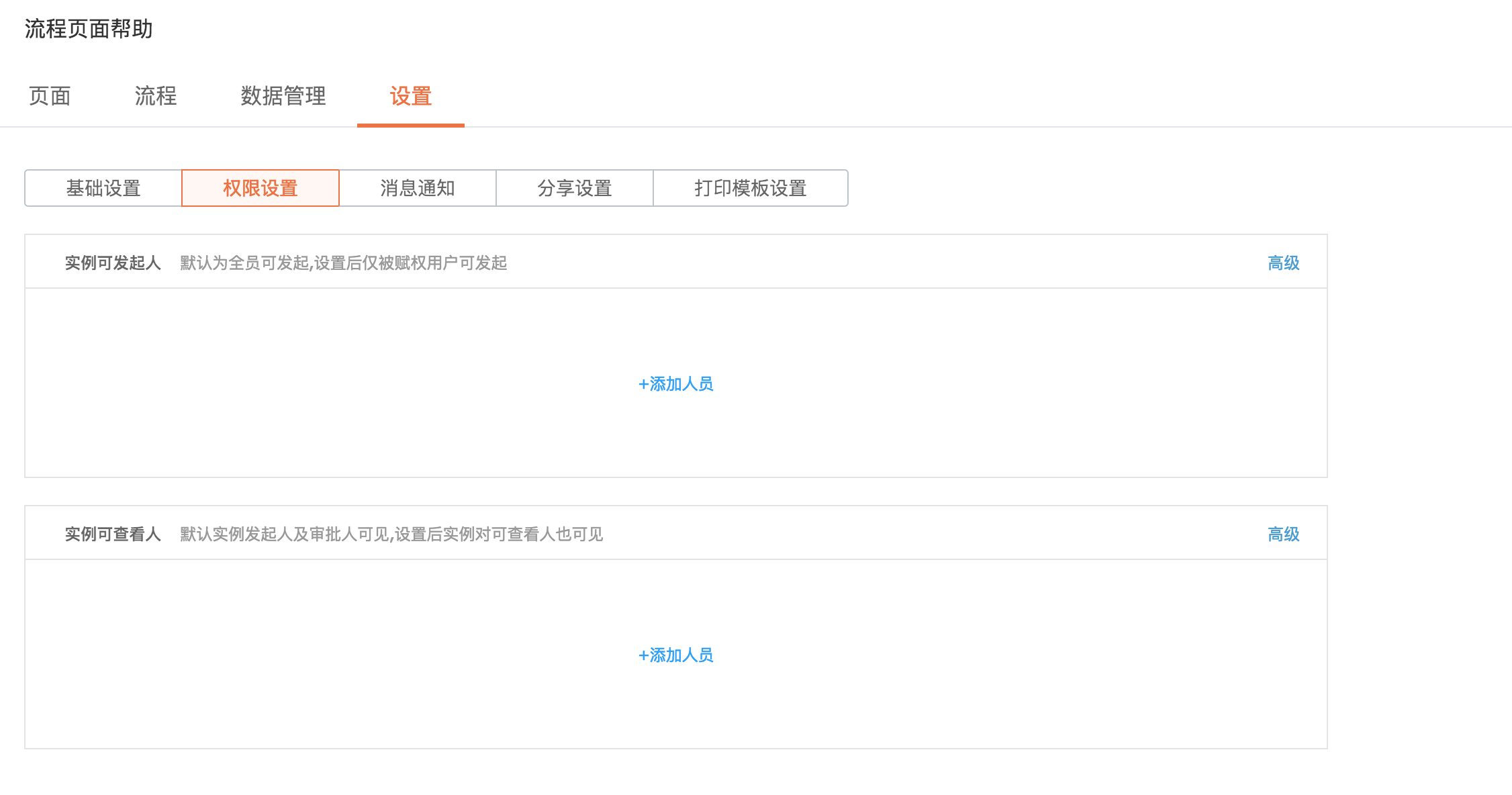
Task: Click the 流程页面帮助 page title
Action: (89, 29)
